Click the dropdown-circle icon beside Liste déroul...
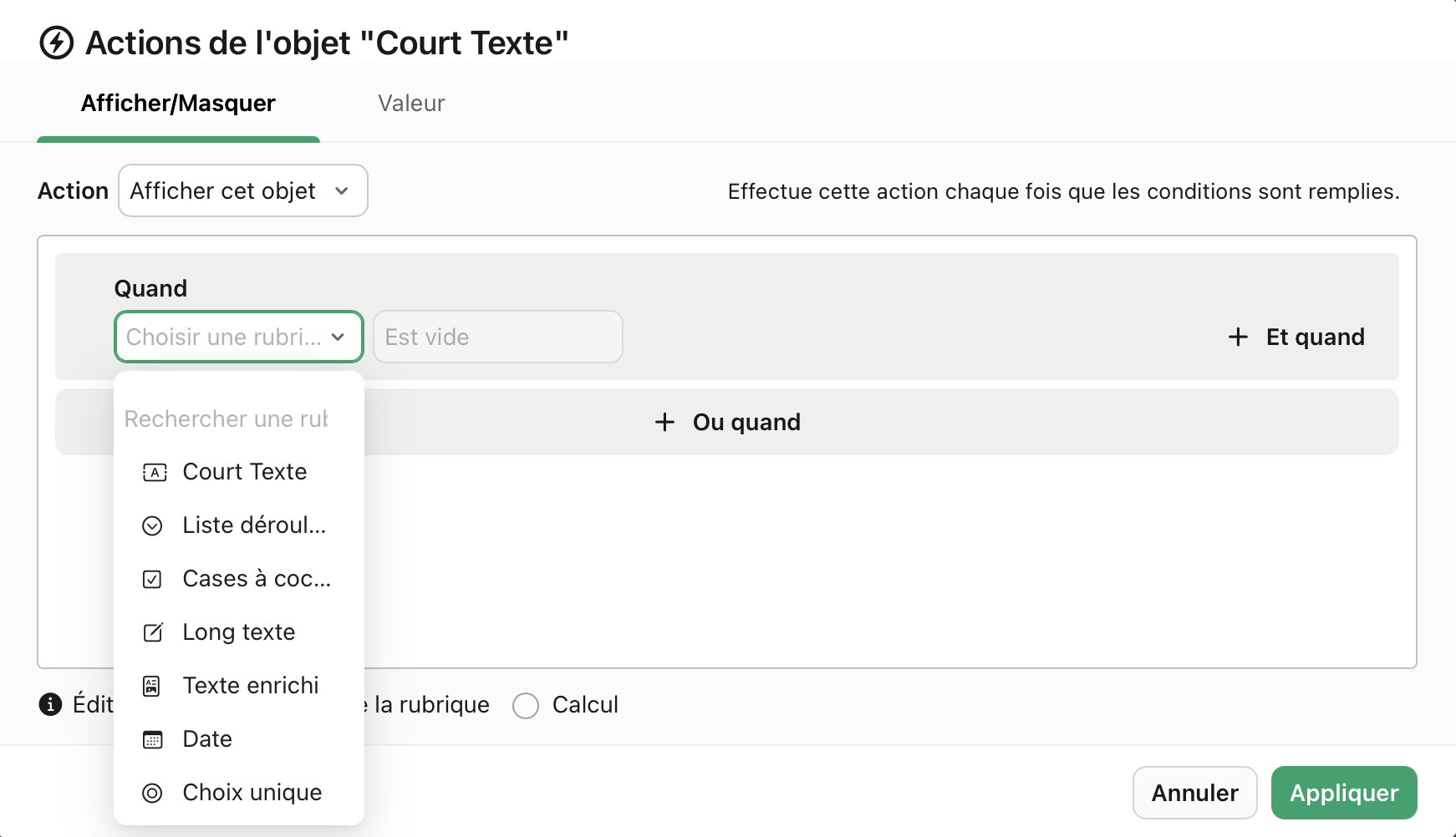Viewport: 1456px width, 837px height. click(153, 525)
